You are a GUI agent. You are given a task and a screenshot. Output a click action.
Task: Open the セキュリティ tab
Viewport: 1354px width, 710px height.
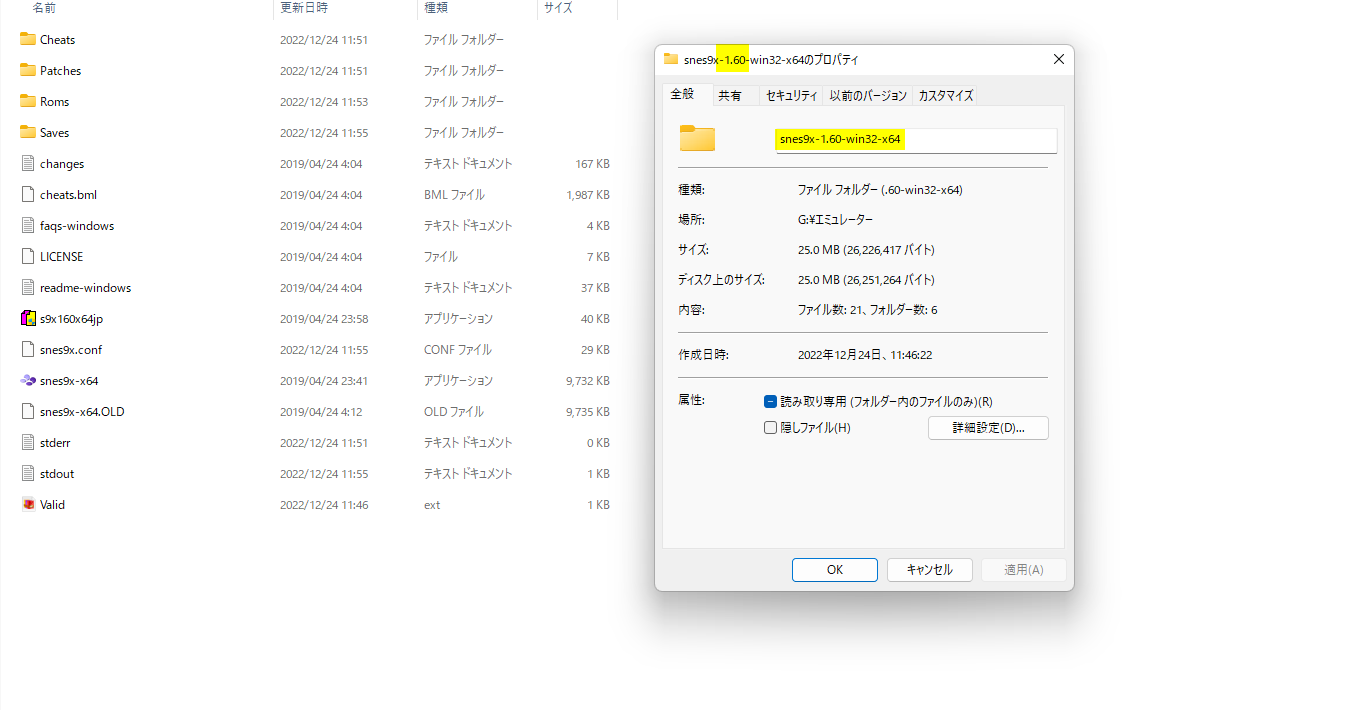click(x=791, y=96)
